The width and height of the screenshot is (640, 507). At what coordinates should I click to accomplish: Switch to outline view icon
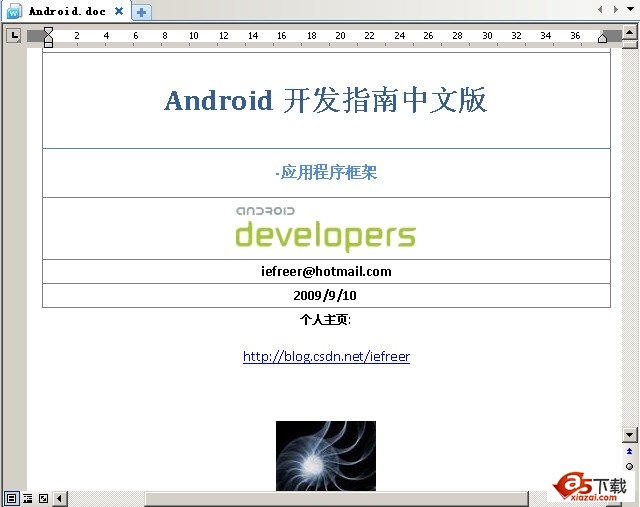coord(27,498)
